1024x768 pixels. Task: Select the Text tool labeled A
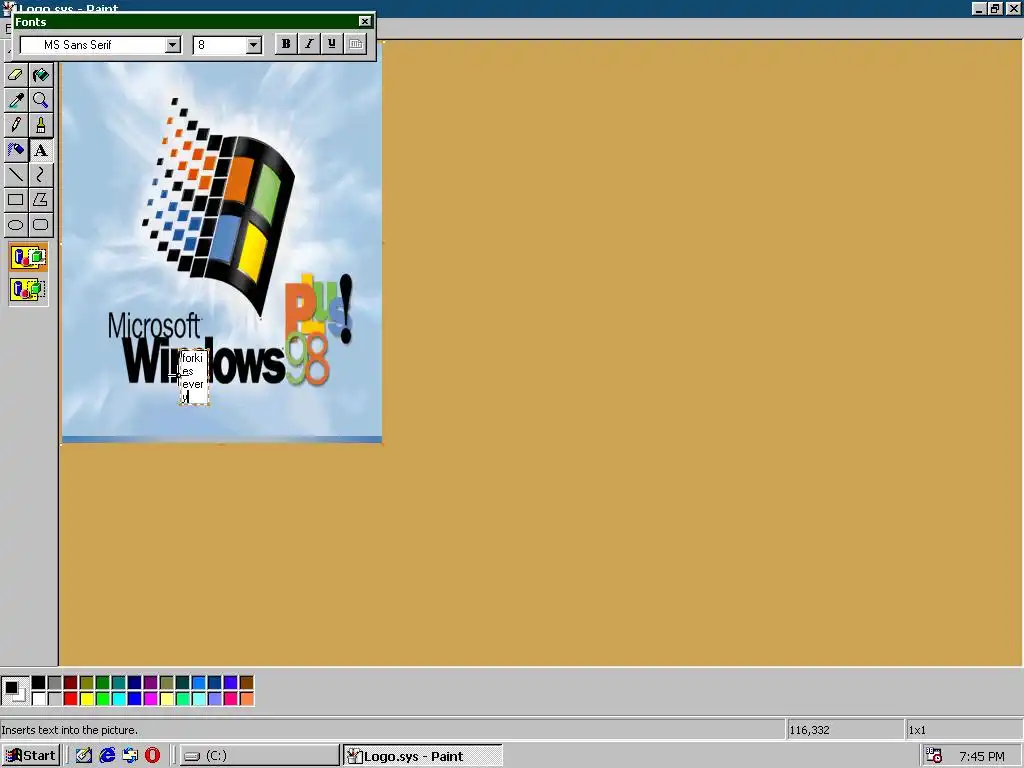pos(40,150)
